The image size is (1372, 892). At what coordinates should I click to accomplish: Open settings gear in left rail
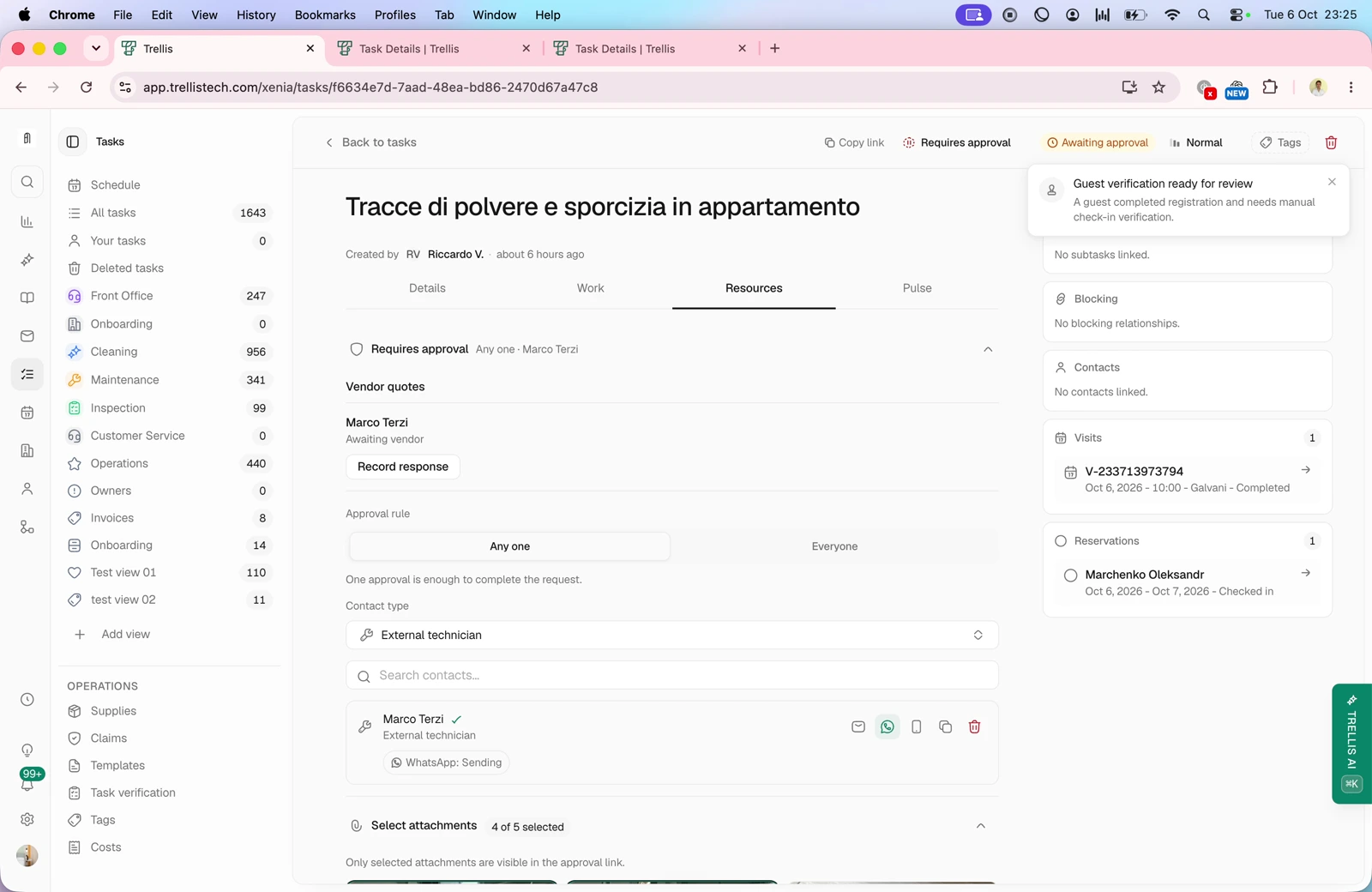pos(27,819)
